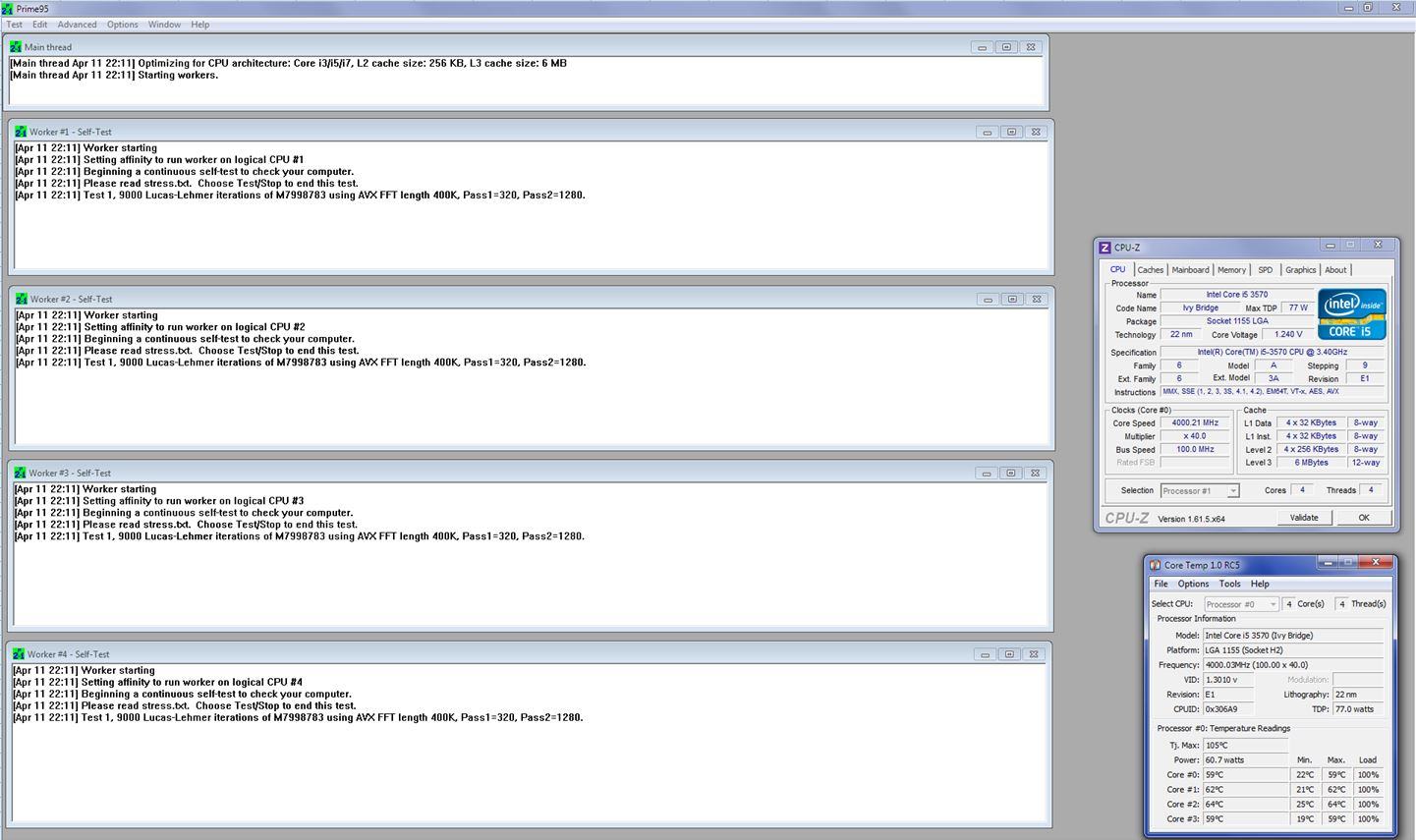This screenshot has width=1416, height=840.
Task: Click the Multiplier value x 40.0
Action: pos(1195,436)
